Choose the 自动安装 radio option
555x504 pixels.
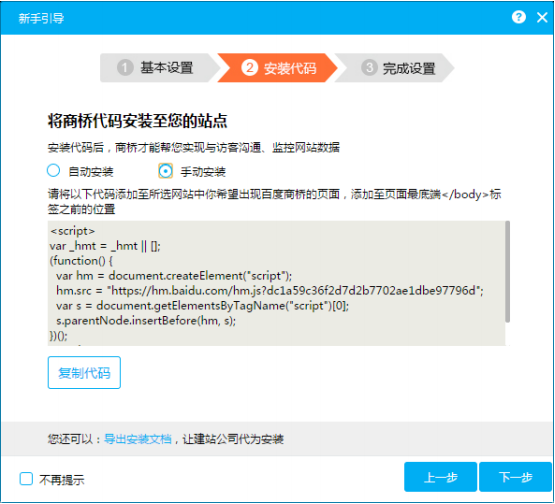point(53,171)
